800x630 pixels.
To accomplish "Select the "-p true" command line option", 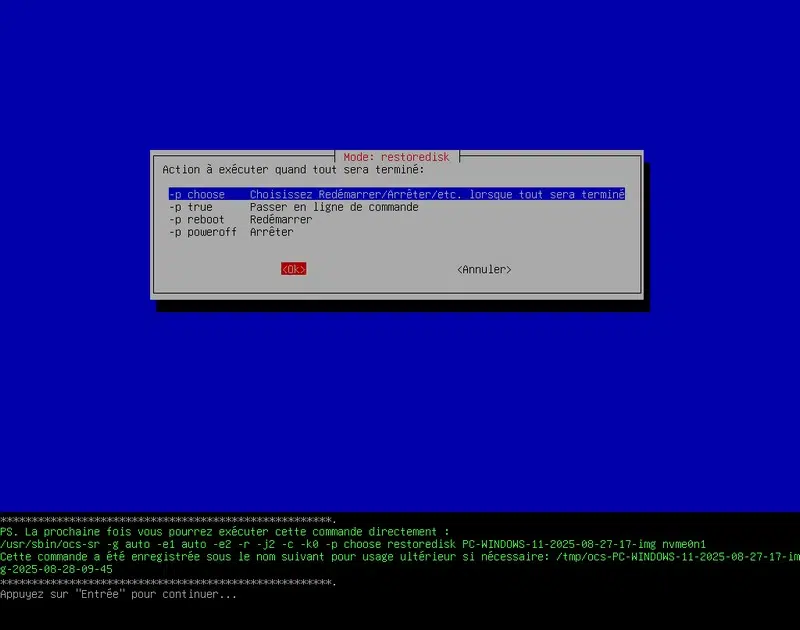I will tap(294, 207).
